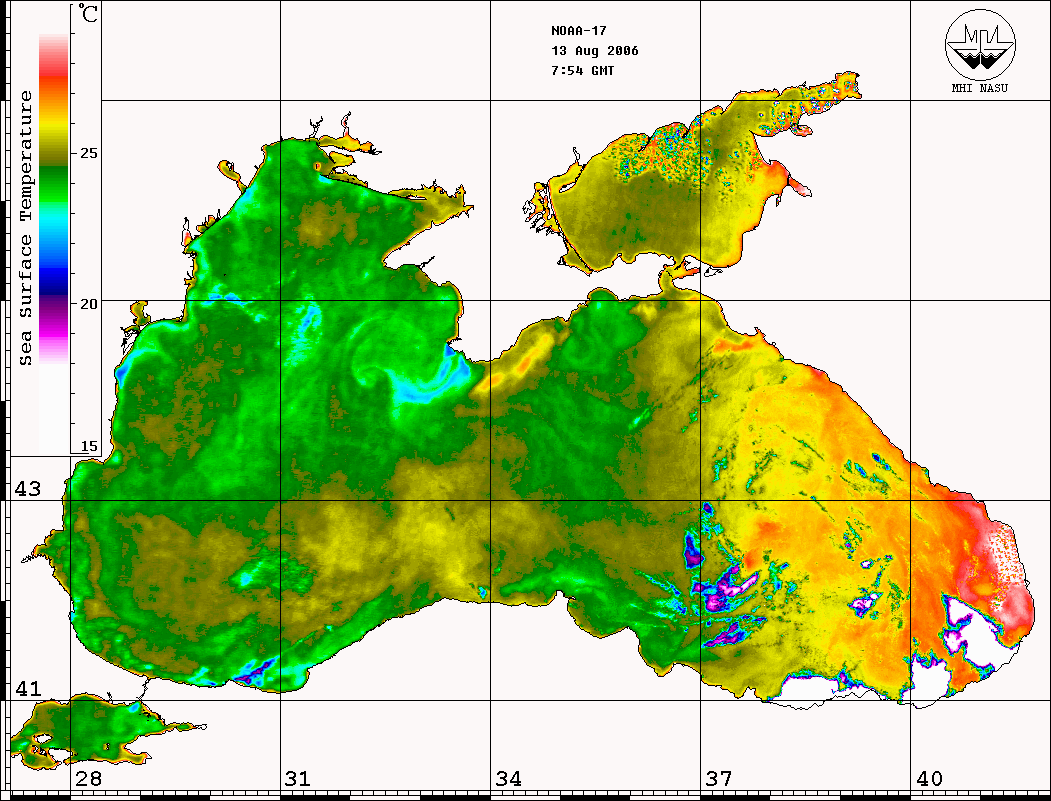Screen dimensions: 1051x801
Task: Click the 25 tick label on the temperature scale
Action: click(x=89, y=153)
